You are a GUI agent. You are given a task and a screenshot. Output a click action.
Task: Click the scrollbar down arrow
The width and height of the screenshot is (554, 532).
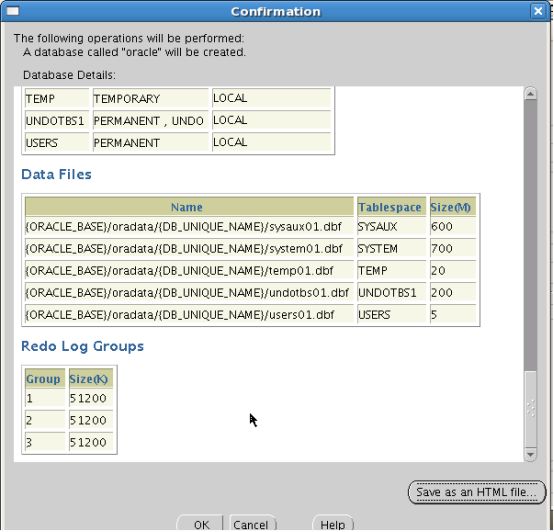coord(530,454)
